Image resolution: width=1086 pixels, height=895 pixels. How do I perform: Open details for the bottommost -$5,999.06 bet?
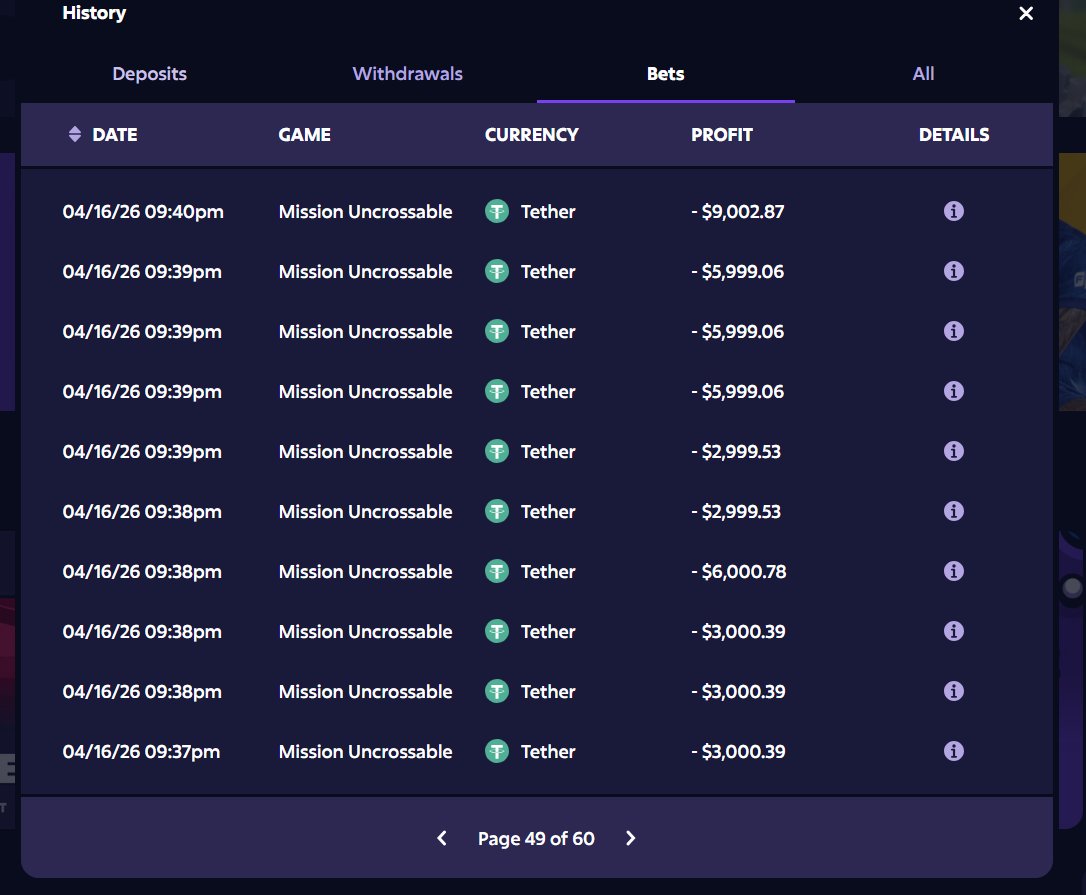click(954, 391)
